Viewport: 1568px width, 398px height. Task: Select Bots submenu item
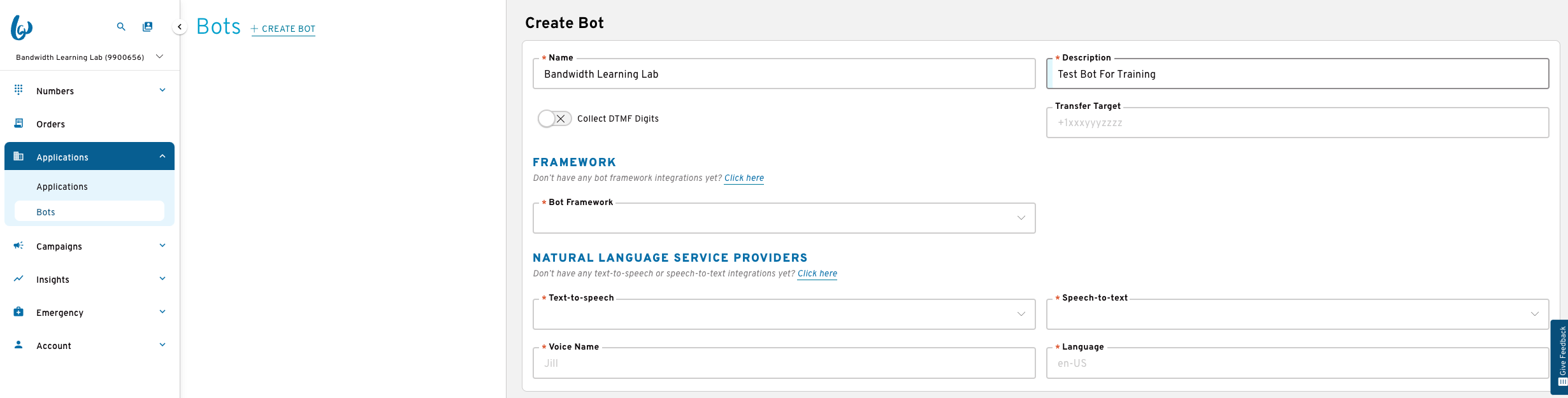[89, 211]
